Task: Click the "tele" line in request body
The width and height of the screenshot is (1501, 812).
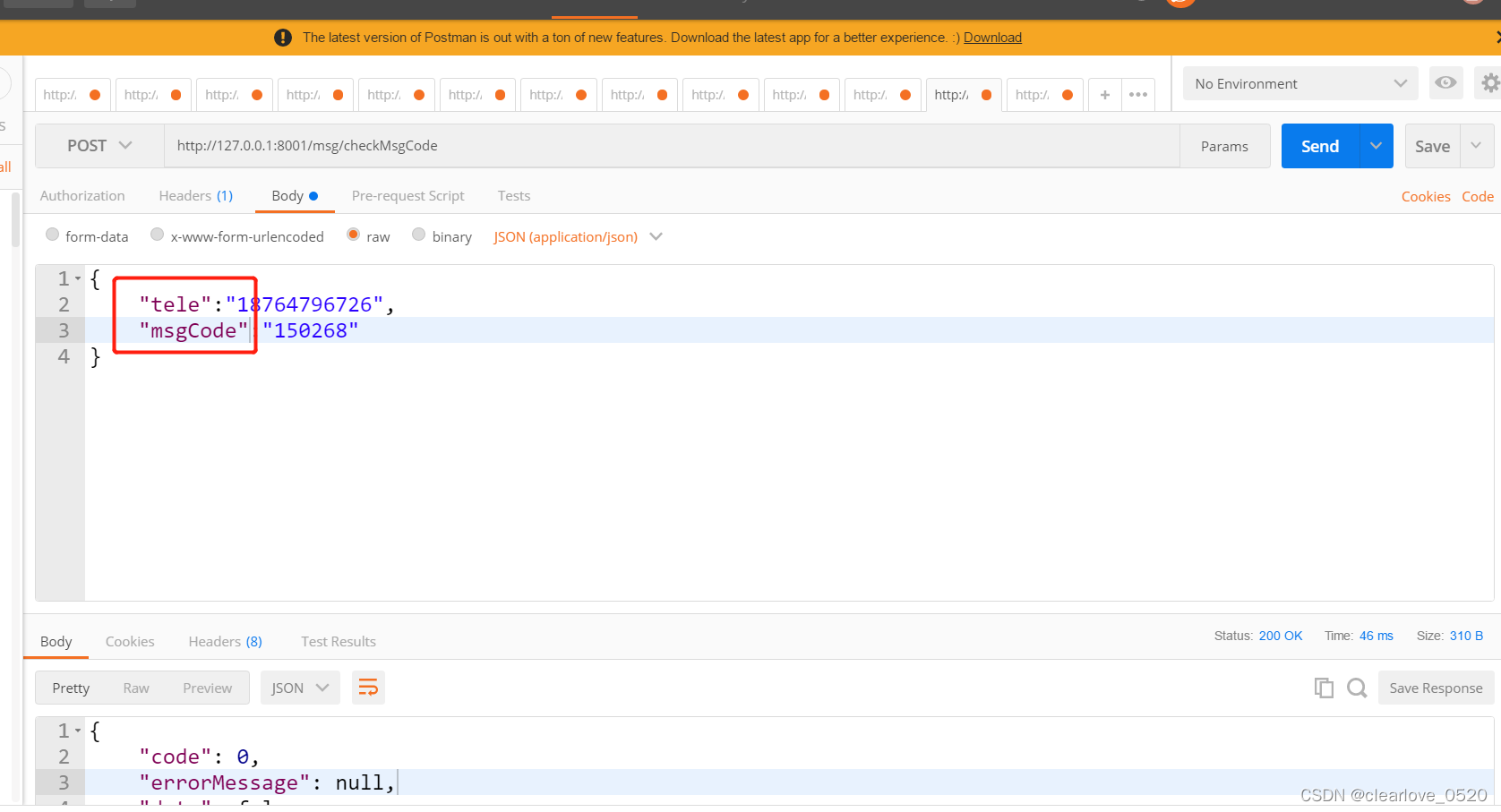Action: 789,304
